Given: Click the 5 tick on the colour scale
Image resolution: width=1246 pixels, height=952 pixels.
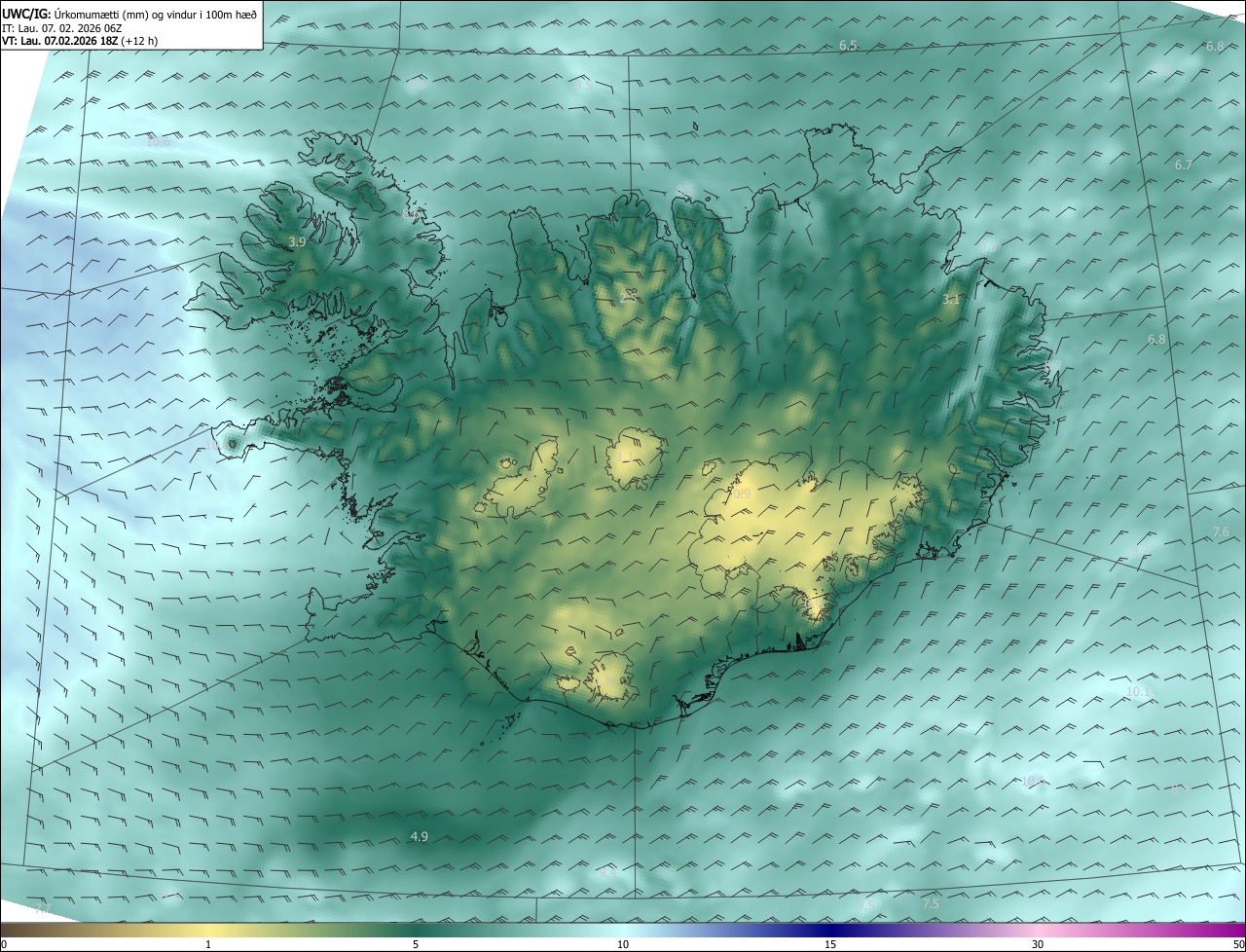Looking at the screenshot, I should tap(416, 944).
